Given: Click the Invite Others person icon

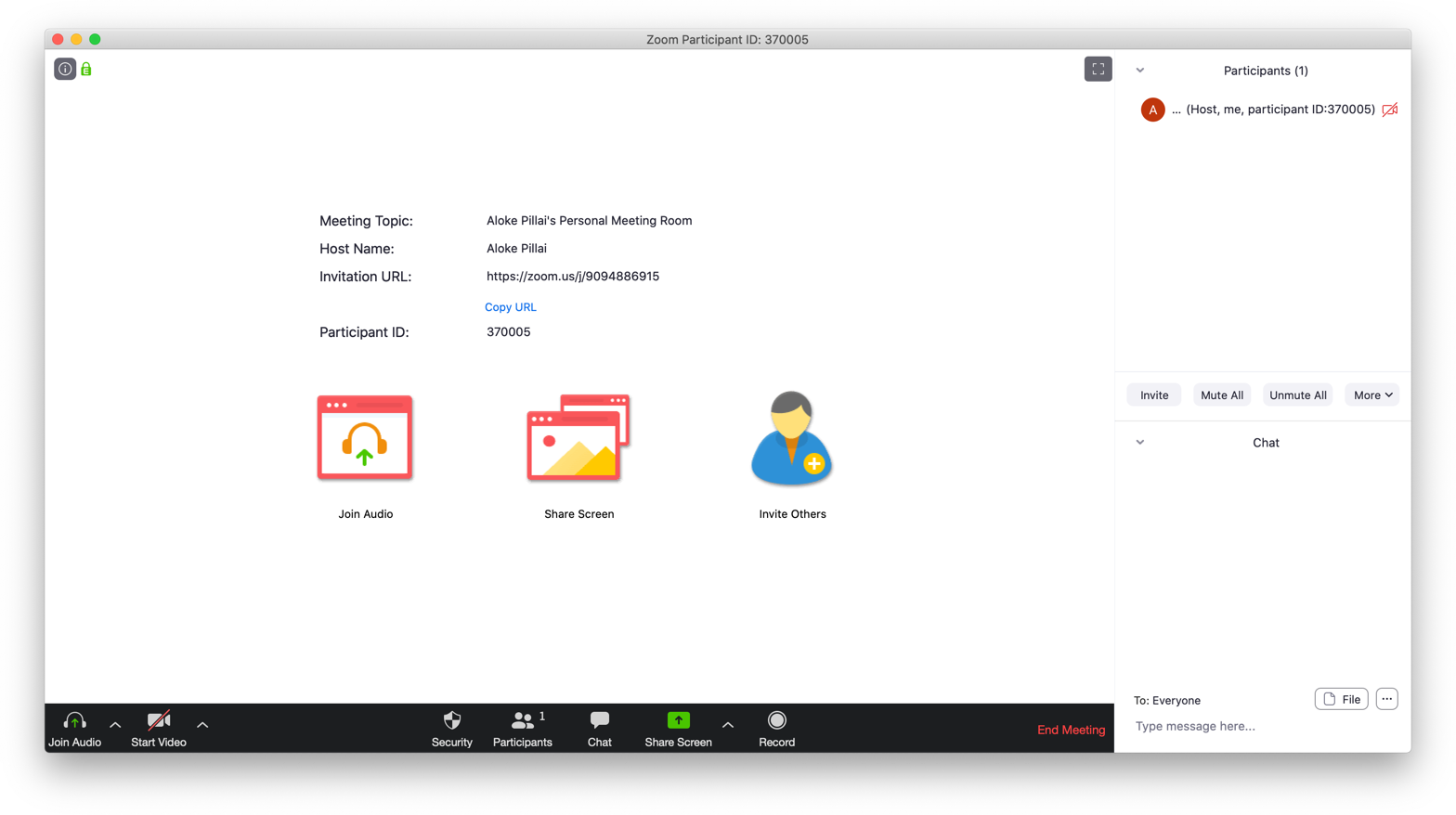Looking at the screenshot, I should [791, 438].
